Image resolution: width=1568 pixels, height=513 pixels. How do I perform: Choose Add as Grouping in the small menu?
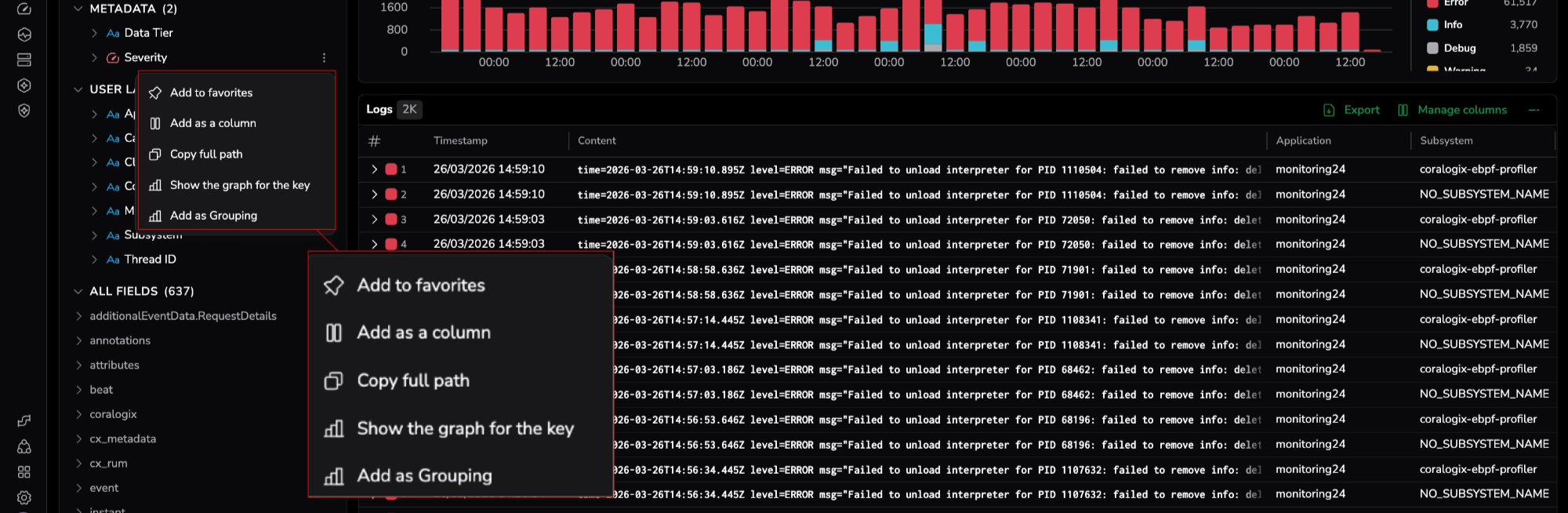(x=213, y=216)
